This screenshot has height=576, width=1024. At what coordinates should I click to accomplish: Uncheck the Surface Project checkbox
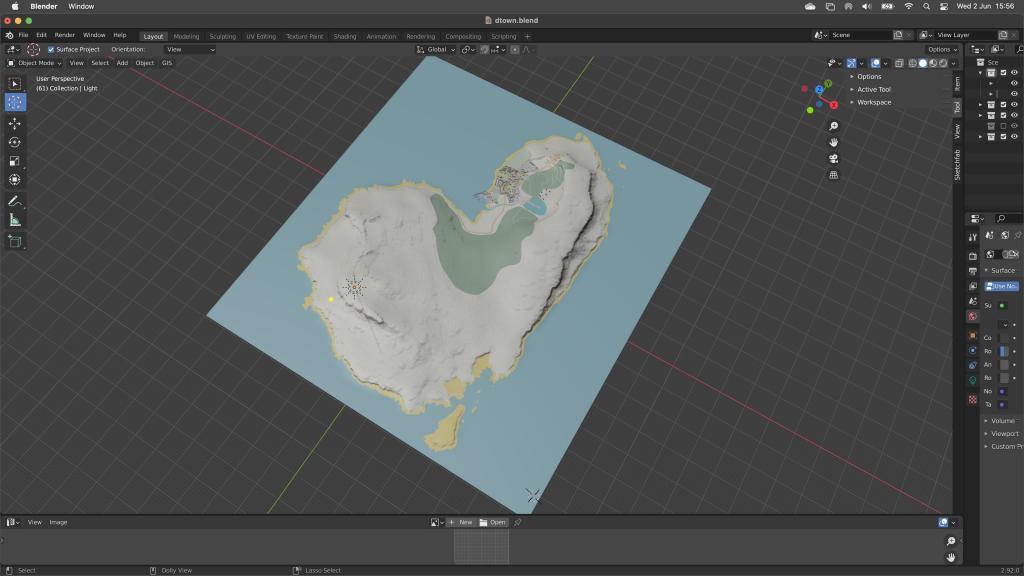(x=51, y=49)
